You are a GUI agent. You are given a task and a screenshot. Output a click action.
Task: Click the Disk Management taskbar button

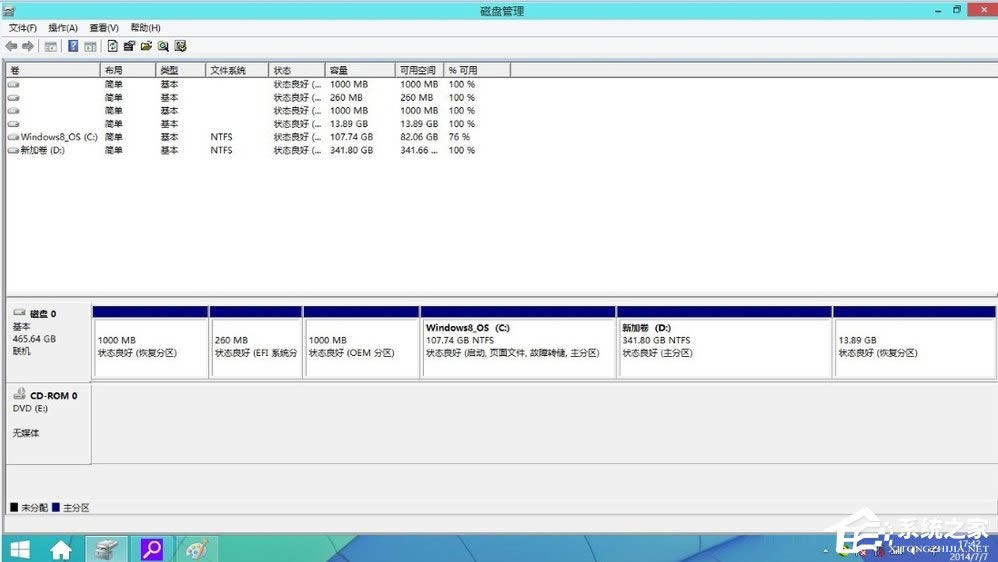click(106, 549)
